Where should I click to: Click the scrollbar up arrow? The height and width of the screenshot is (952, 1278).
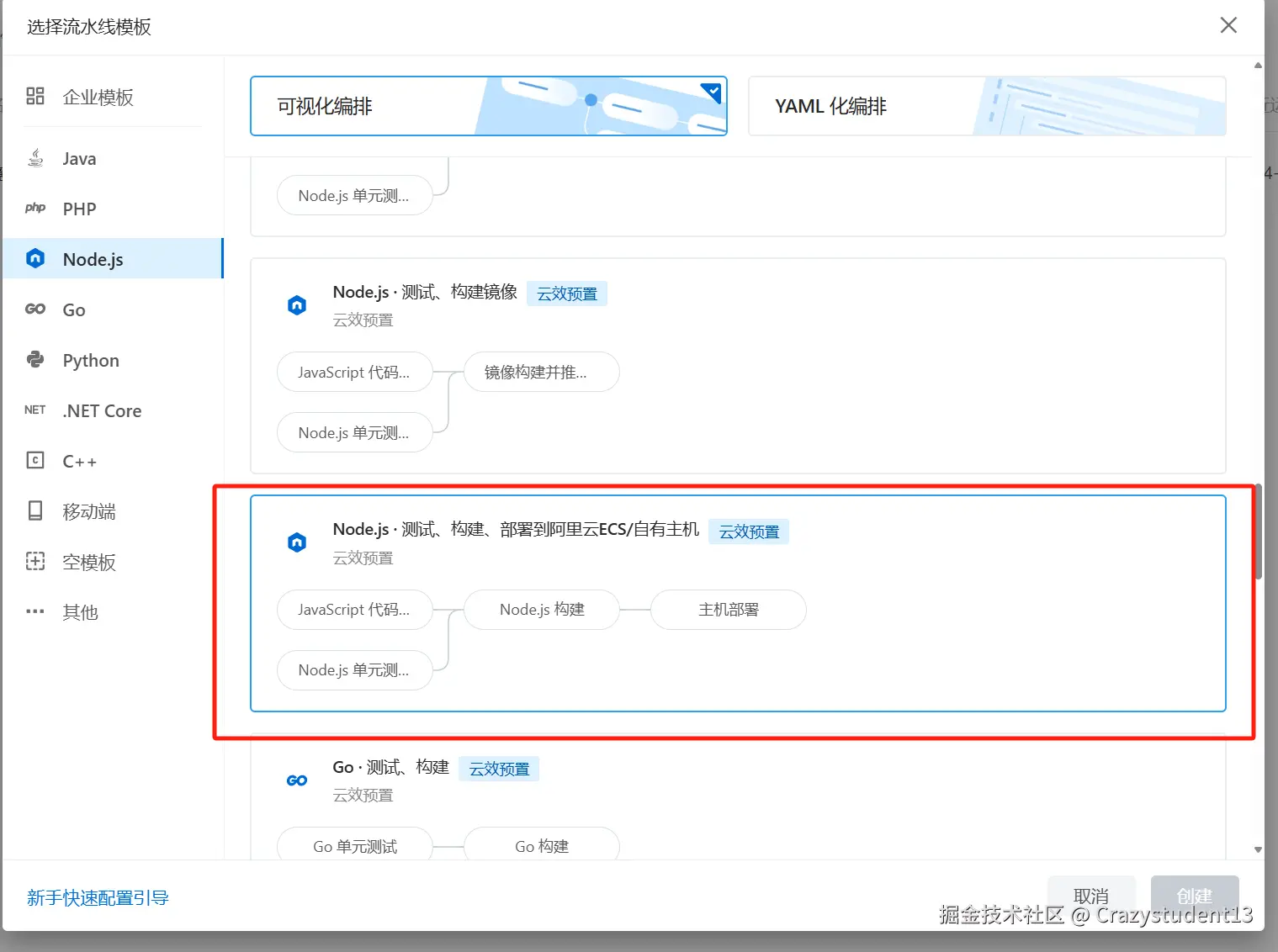coord(1258,65)
